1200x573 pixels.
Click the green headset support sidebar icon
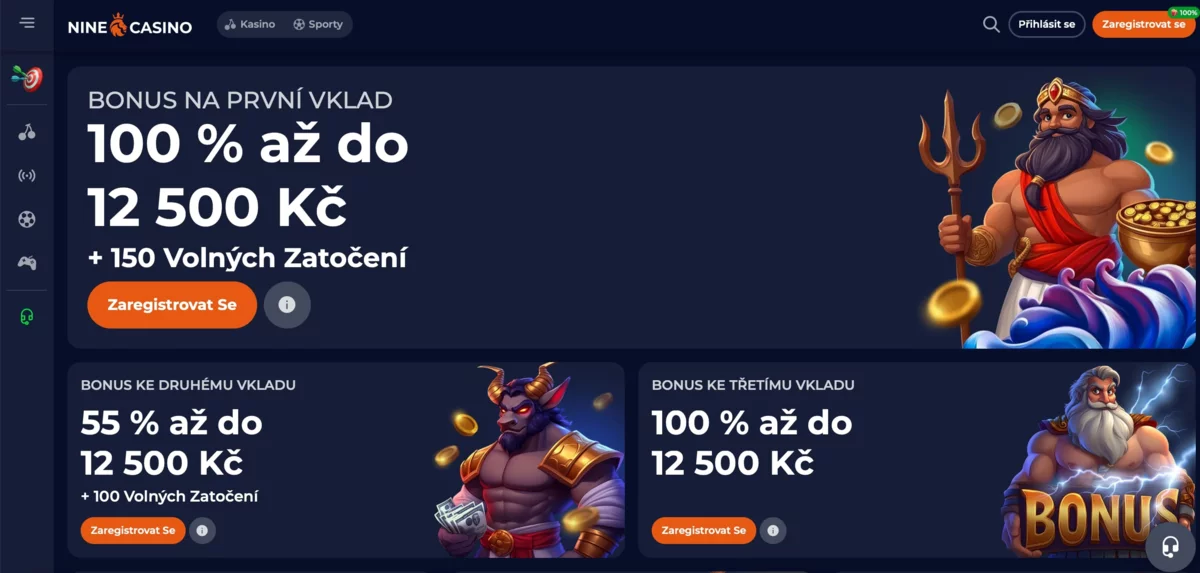click(x=27, y=317)
